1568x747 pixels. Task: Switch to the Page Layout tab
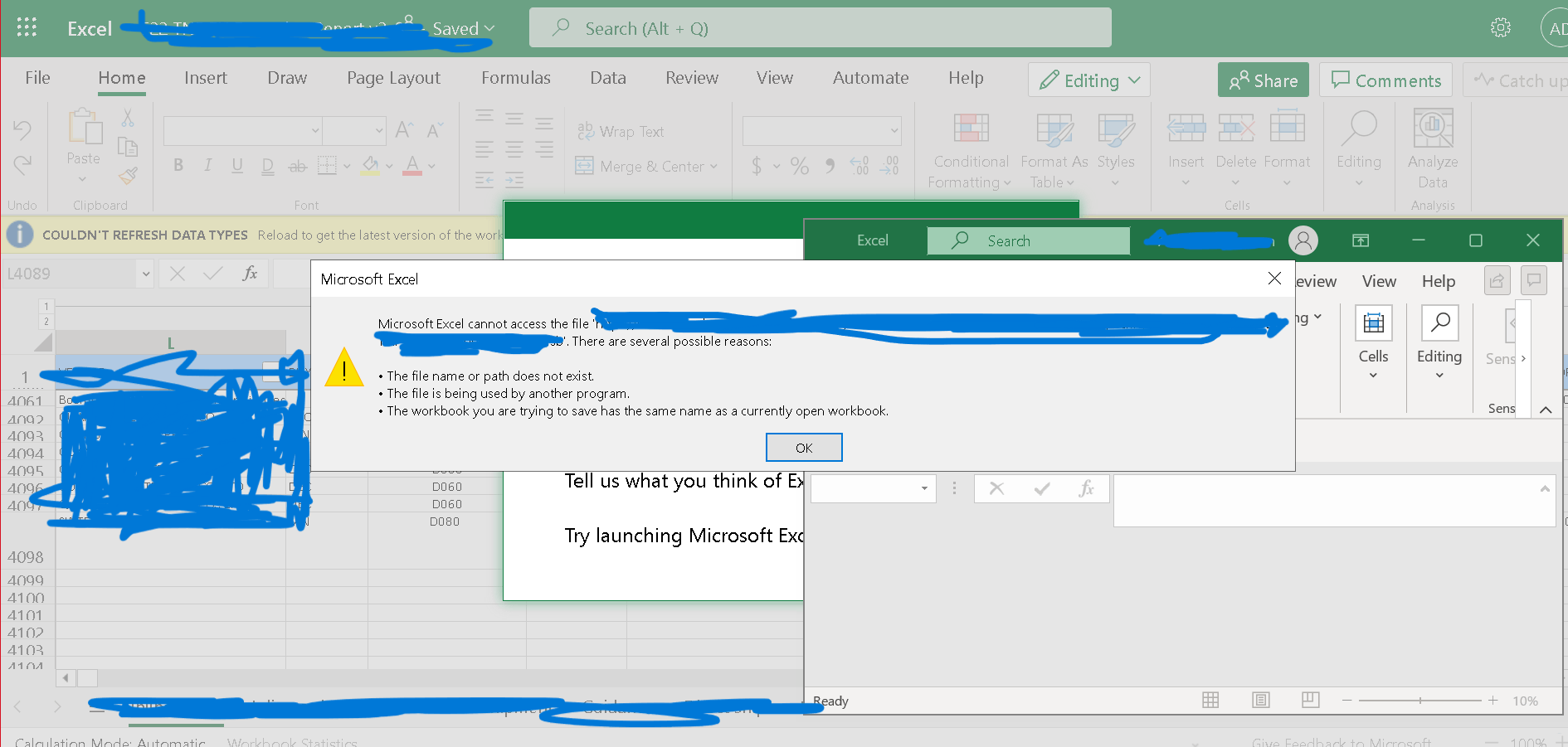393,78
